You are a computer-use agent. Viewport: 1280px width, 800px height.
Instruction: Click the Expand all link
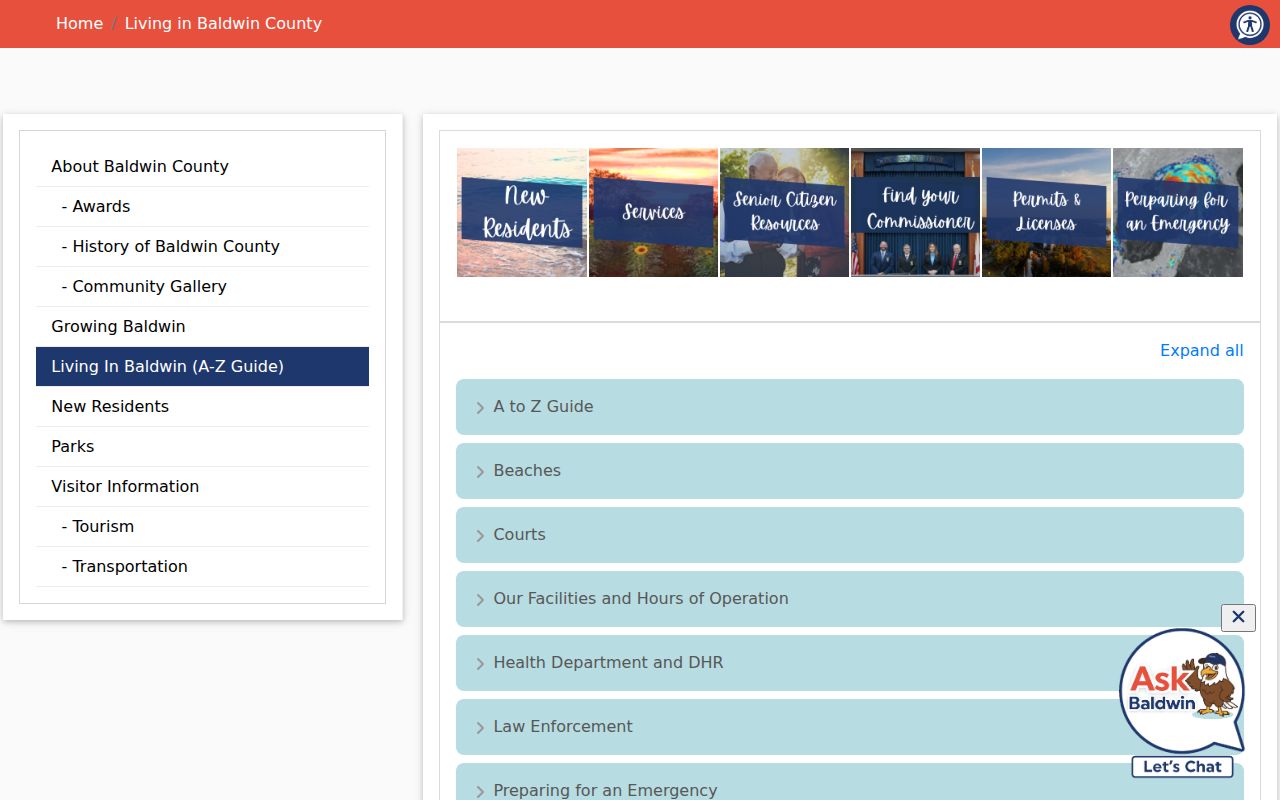tap(1202, 350)
